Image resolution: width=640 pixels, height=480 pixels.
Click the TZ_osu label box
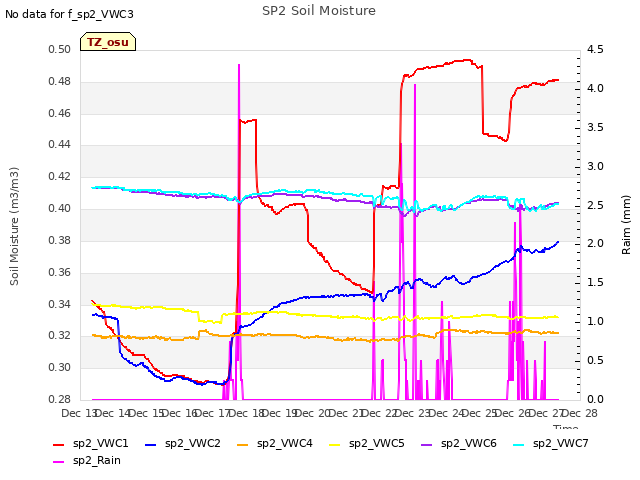(108, 42)
